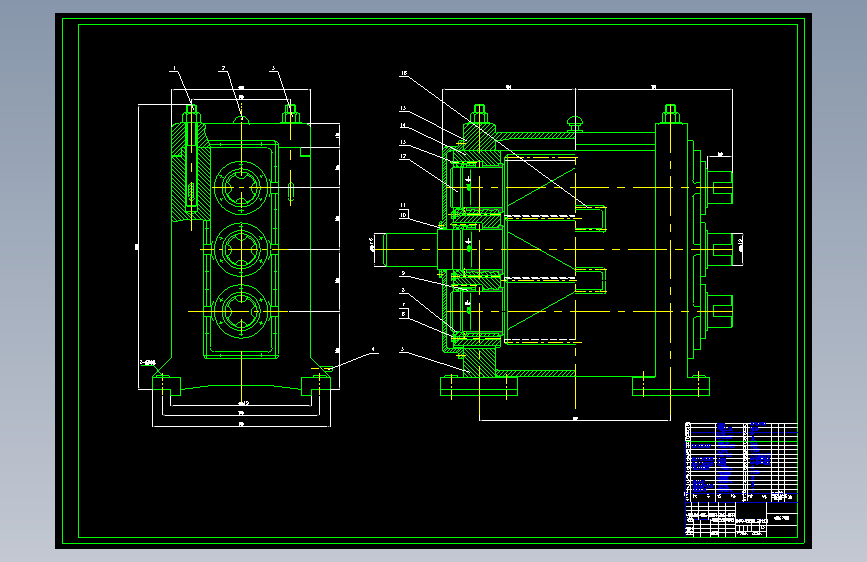The image size is (867, 562).
Task: Select the top-left hex bolt in front view
Action: (x=192, y=114)
